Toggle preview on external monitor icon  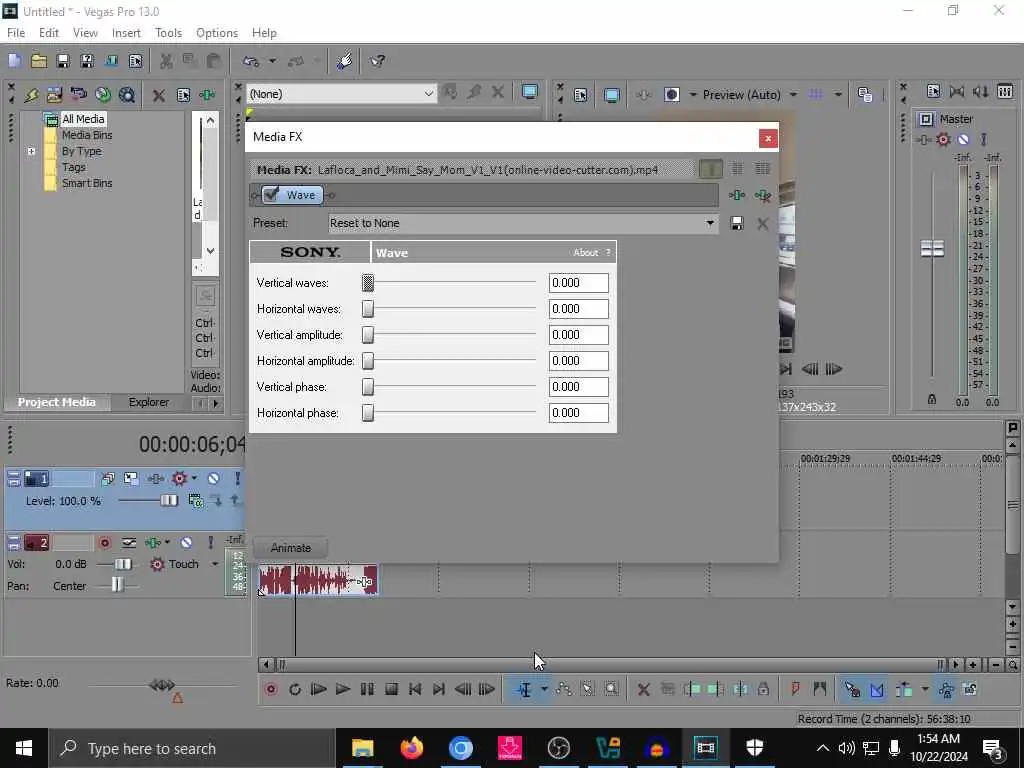point(611,95)
